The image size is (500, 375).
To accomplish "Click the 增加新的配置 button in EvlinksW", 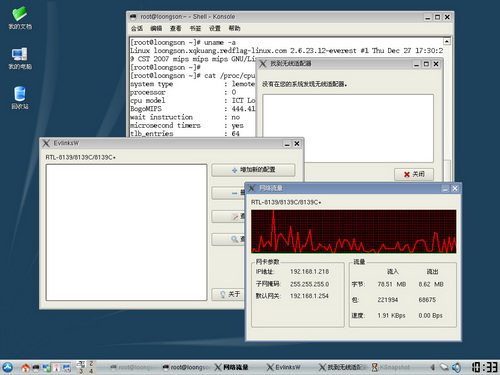I will tap(253, 170).
